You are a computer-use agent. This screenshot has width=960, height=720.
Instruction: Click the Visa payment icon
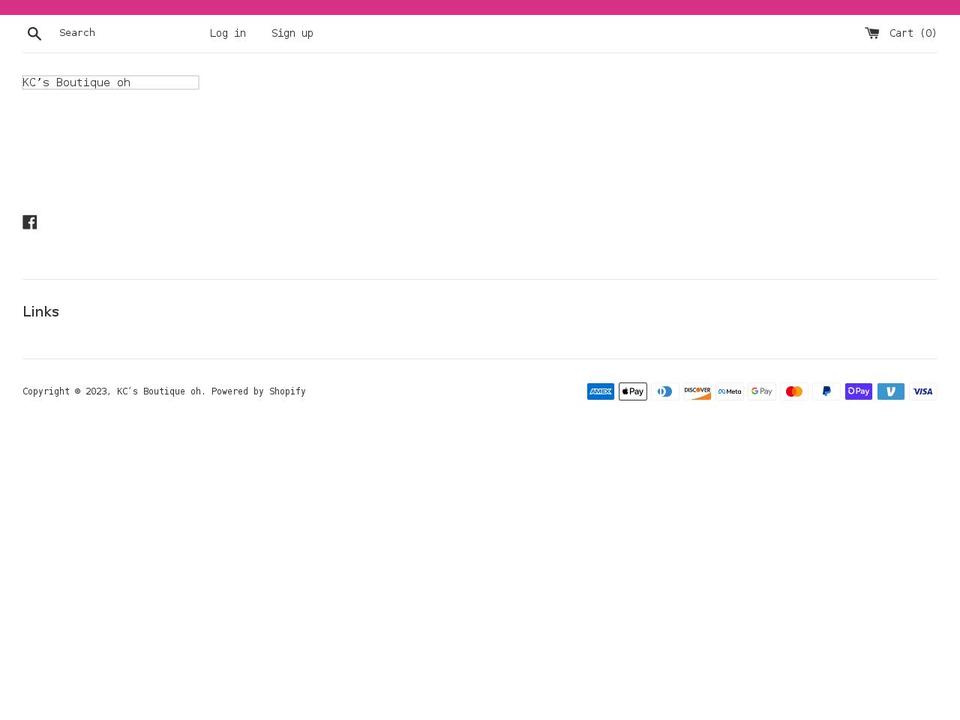point(923,391)
